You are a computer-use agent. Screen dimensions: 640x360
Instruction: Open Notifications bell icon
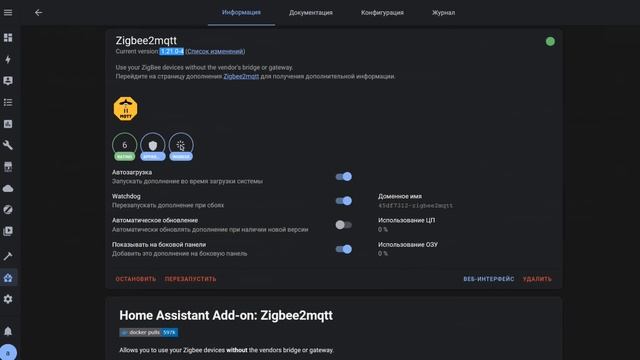[8, 331]
